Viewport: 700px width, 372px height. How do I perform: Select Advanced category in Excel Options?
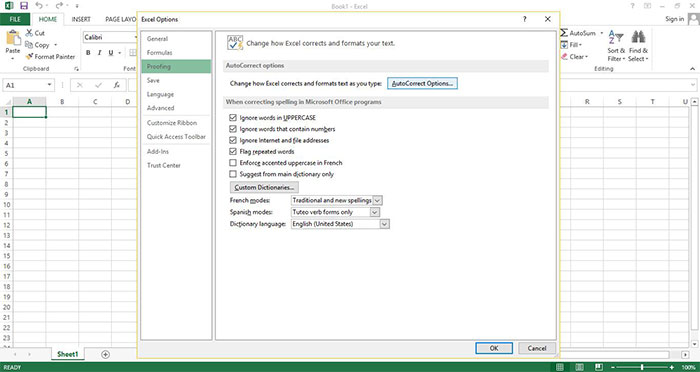160,108
